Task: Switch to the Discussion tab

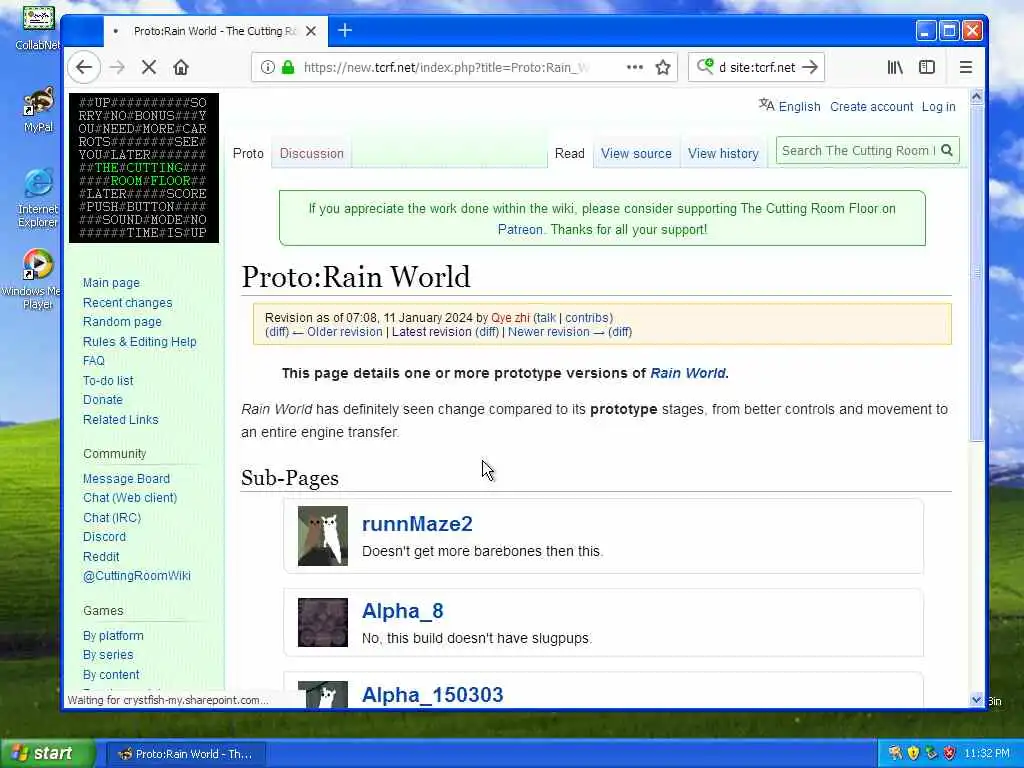Action: [312, 153]
